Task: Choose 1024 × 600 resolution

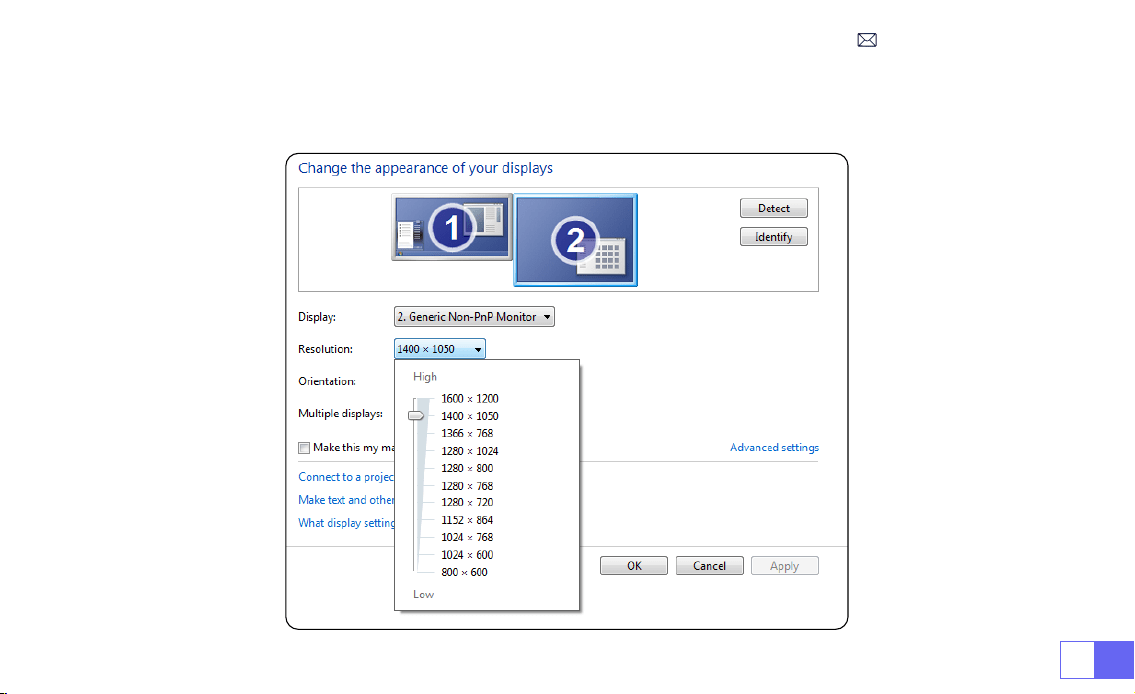Action: pyautogui.click(x=467, y=554)
